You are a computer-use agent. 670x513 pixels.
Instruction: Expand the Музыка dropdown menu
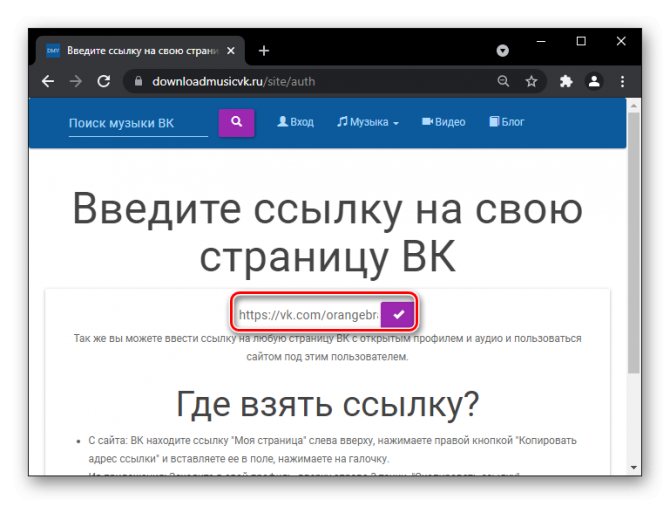point(368,122)
